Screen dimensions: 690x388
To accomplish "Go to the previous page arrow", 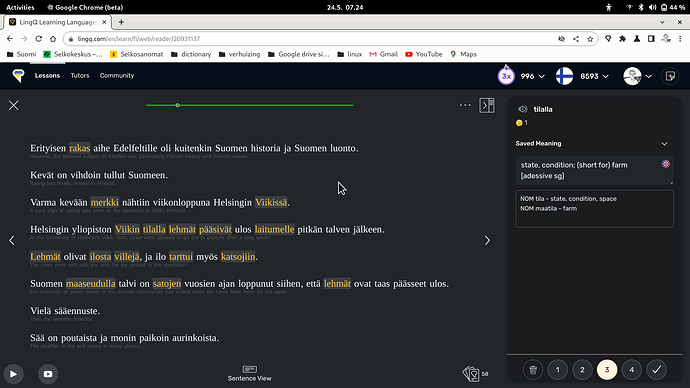I will (12, 240).
